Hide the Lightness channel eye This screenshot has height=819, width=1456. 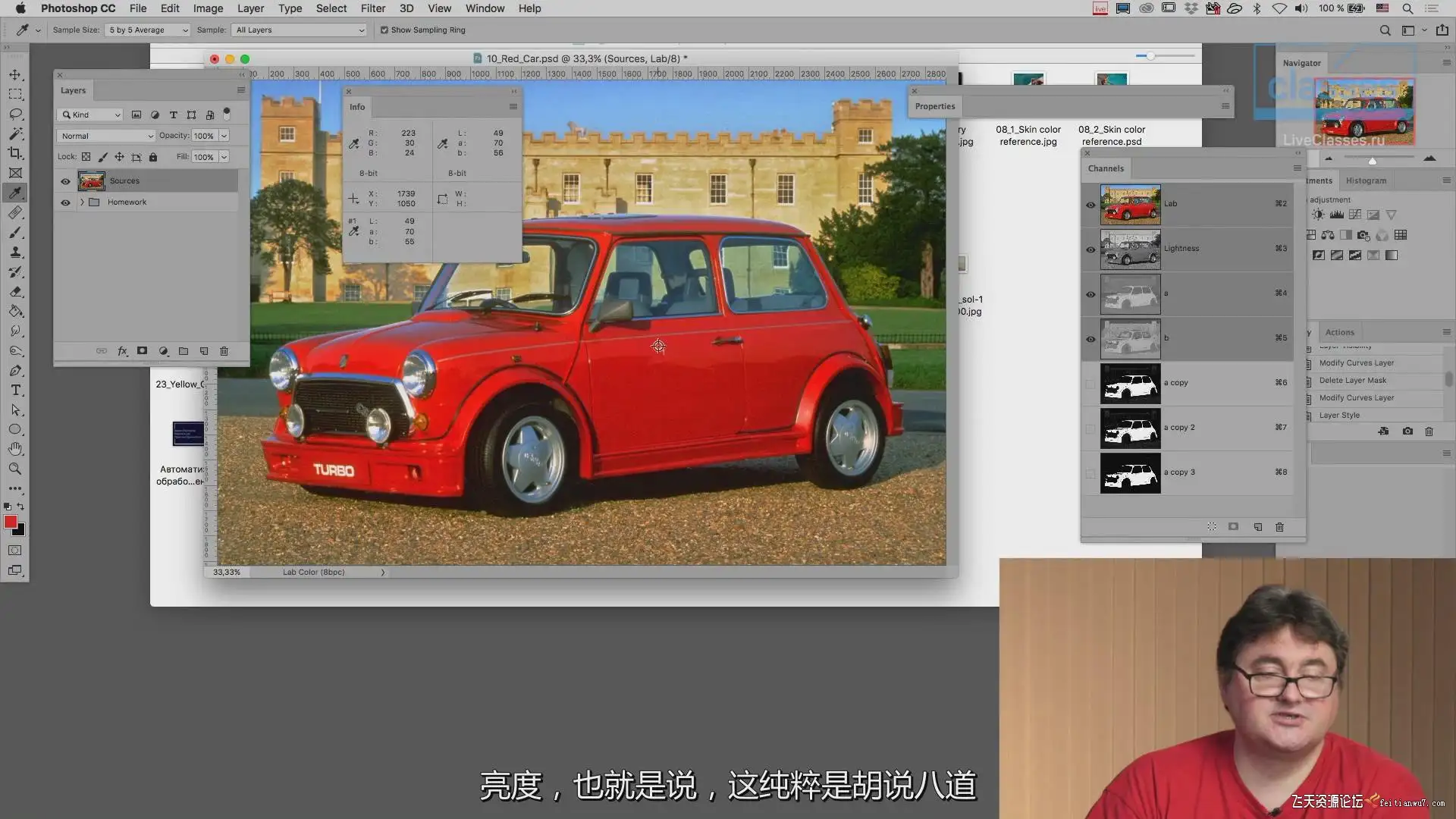coord(1090,249)
